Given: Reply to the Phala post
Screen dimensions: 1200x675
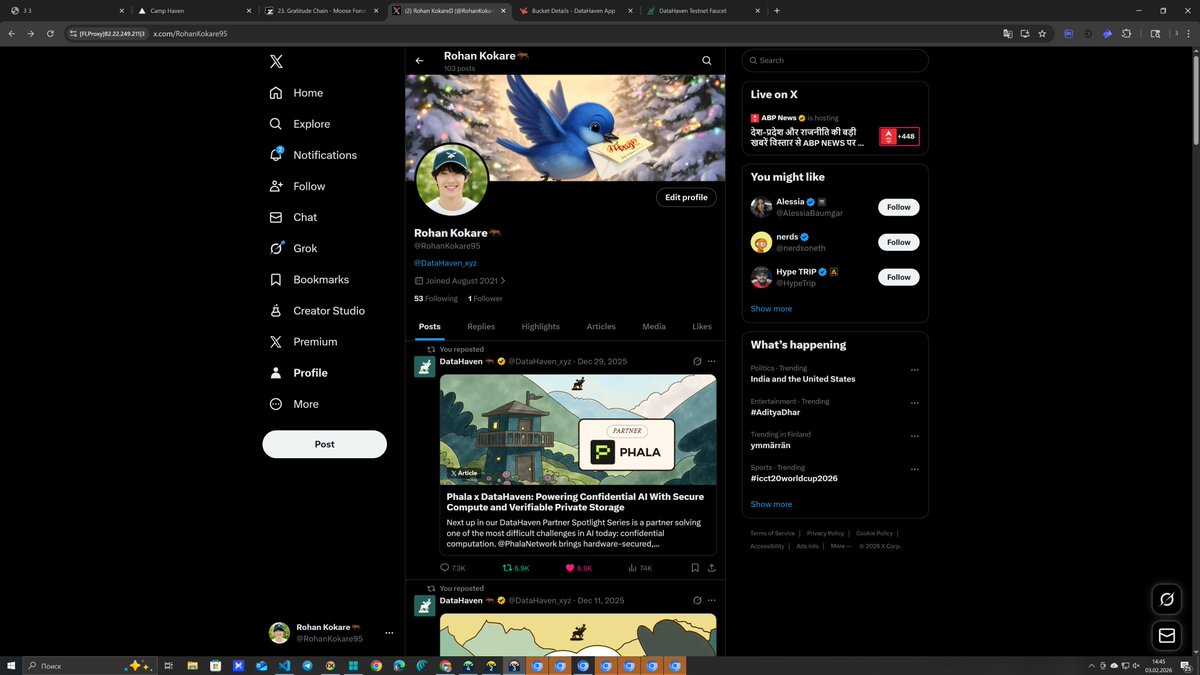Looking at the screenshot, I should pos(452,568).
